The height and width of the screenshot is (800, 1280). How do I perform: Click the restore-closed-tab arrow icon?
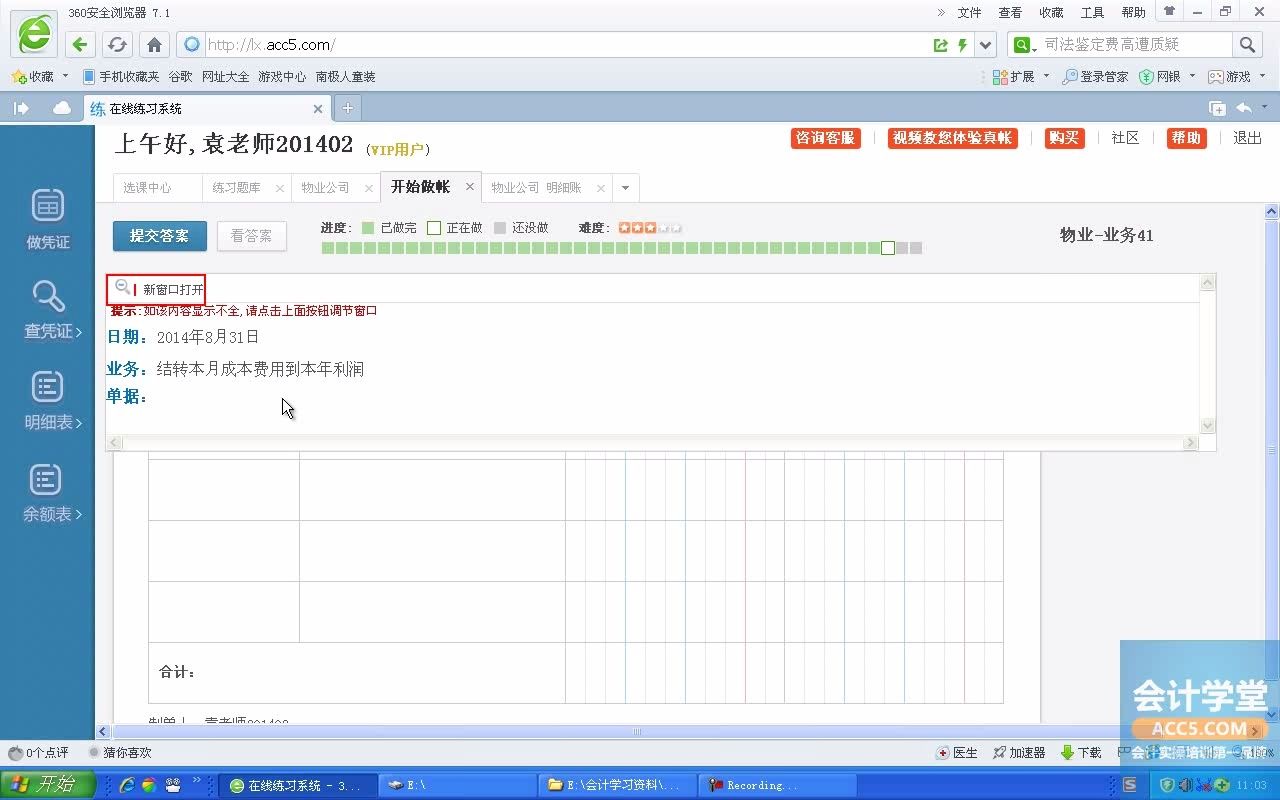(x=1244, y=108)
